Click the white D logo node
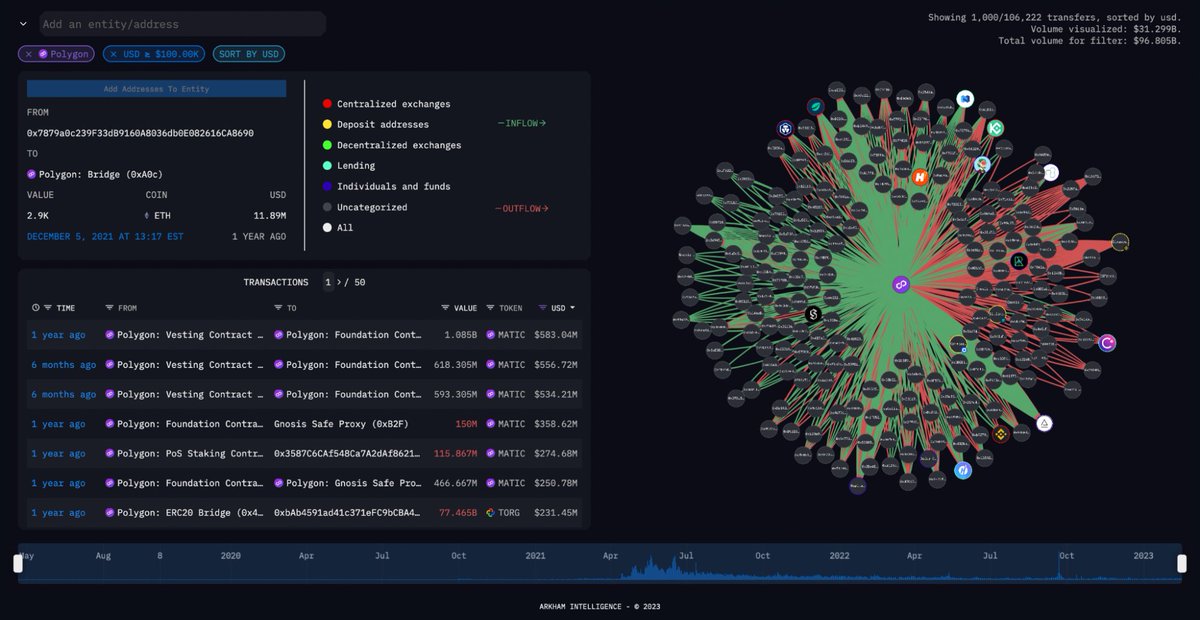Image resolution: width=1200 pixels, height=620 pixels. tap(1052, 172)
